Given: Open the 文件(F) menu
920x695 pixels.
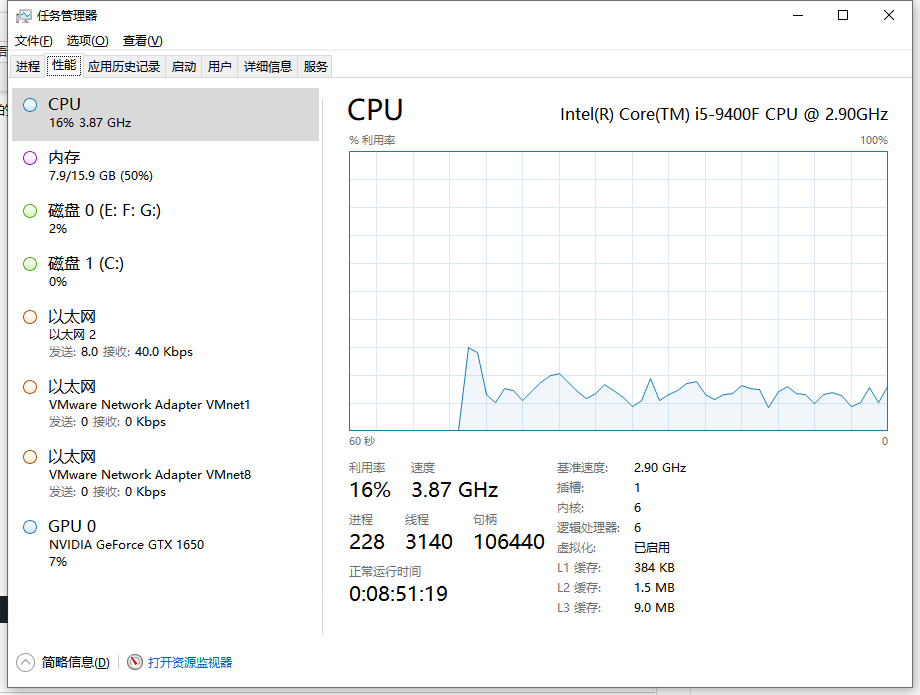Looking at the screenshot, I should coord(34,41).
